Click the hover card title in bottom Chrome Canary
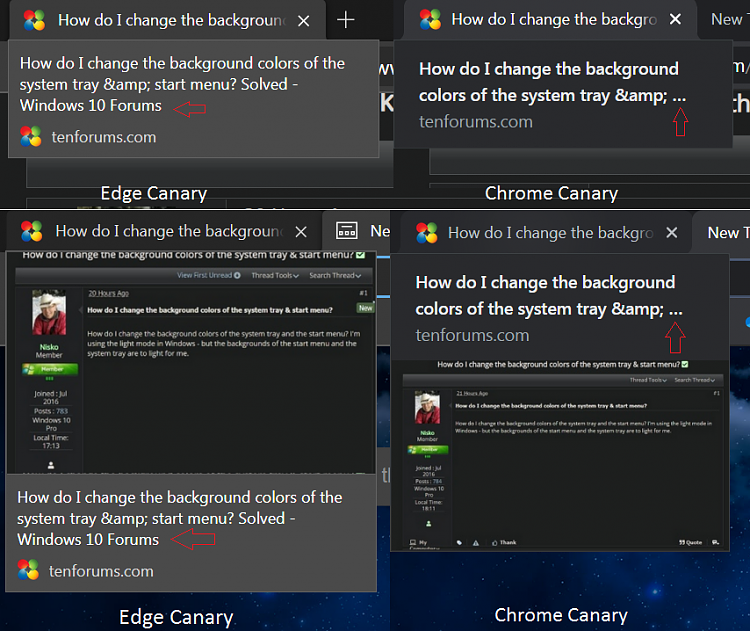 549,296
